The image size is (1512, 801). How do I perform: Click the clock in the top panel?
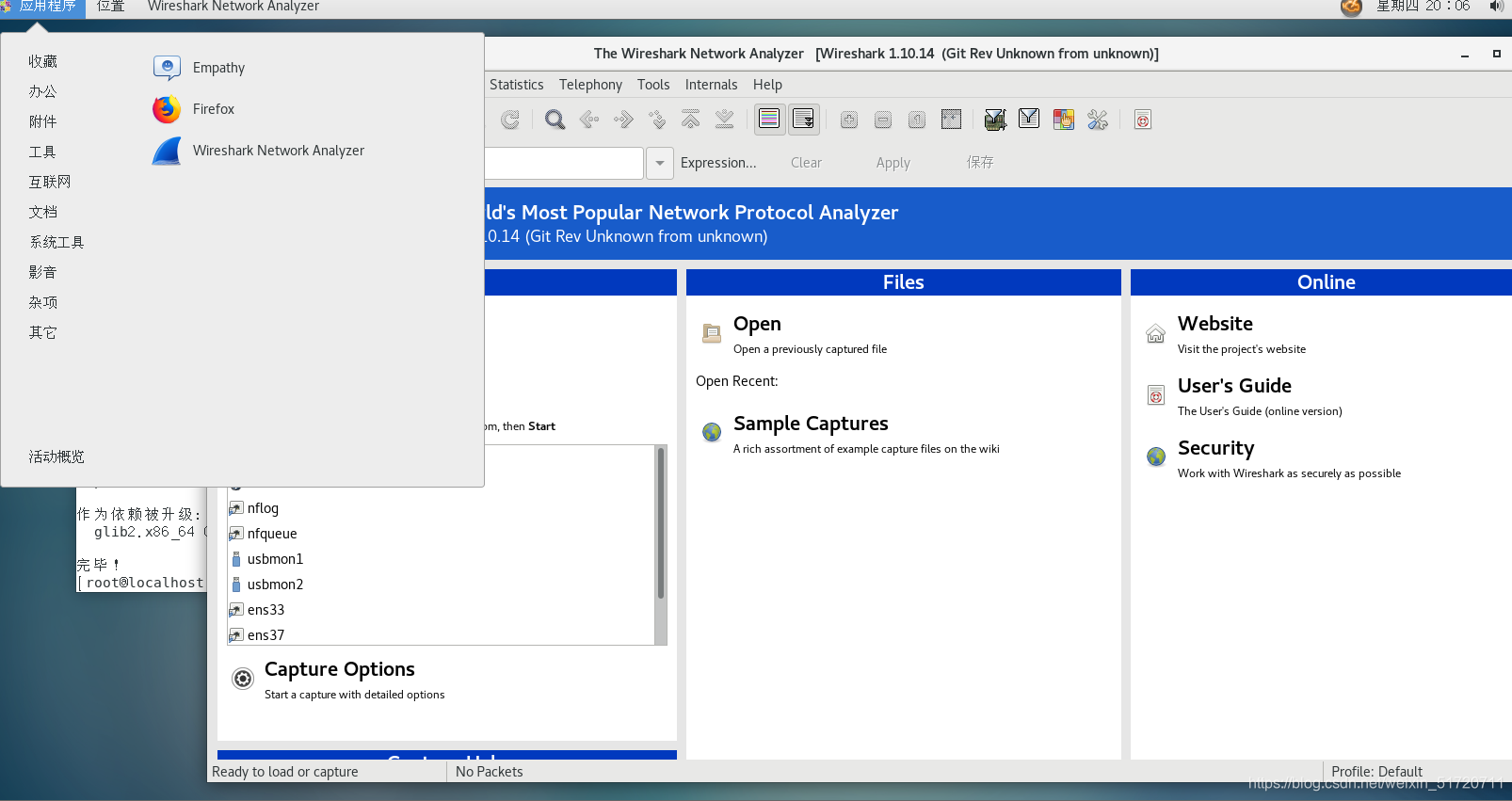pyautogui.click(x=1423, y=7)
